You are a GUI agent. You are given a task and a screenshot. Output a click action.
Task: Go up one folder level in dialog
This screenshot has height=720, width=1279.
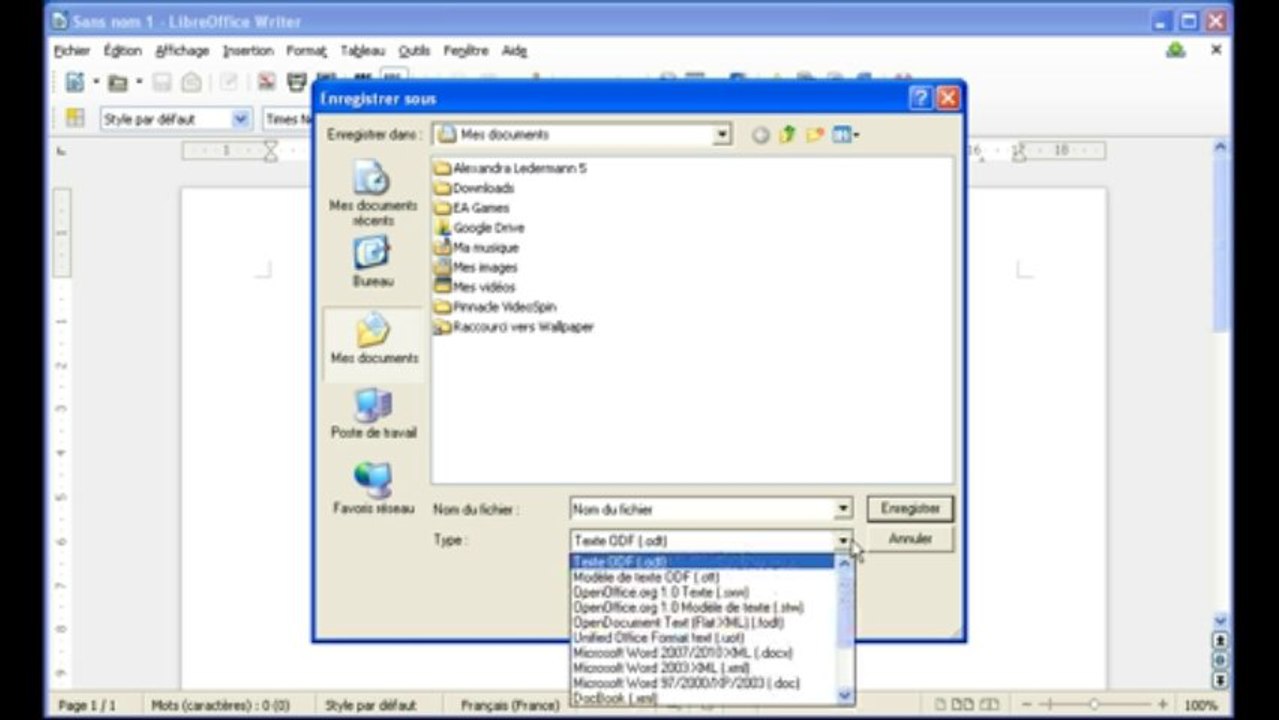click(x=787, y=134)
